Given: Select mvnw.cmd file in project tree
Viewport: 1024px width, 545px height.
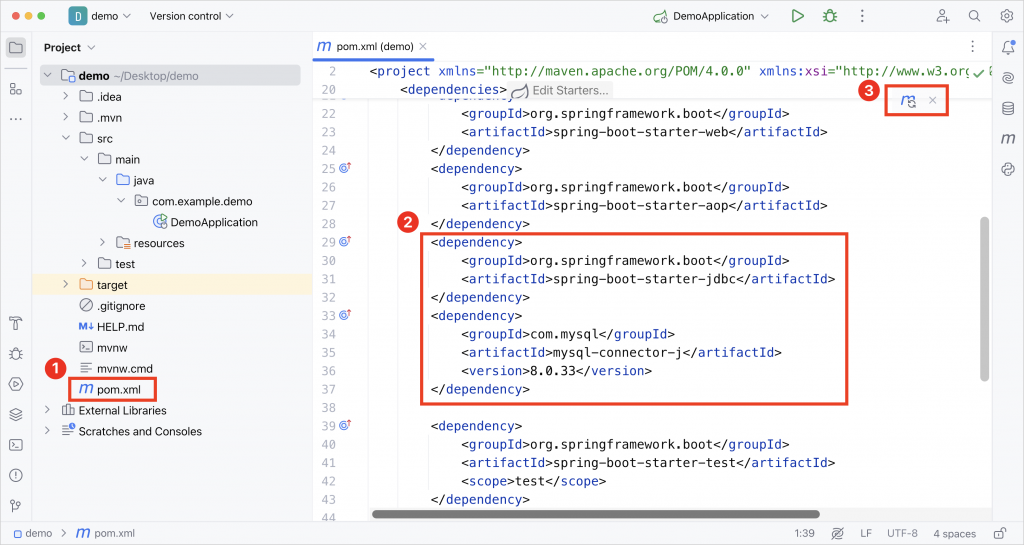Looking at the screenshot, I should point(116,368).
